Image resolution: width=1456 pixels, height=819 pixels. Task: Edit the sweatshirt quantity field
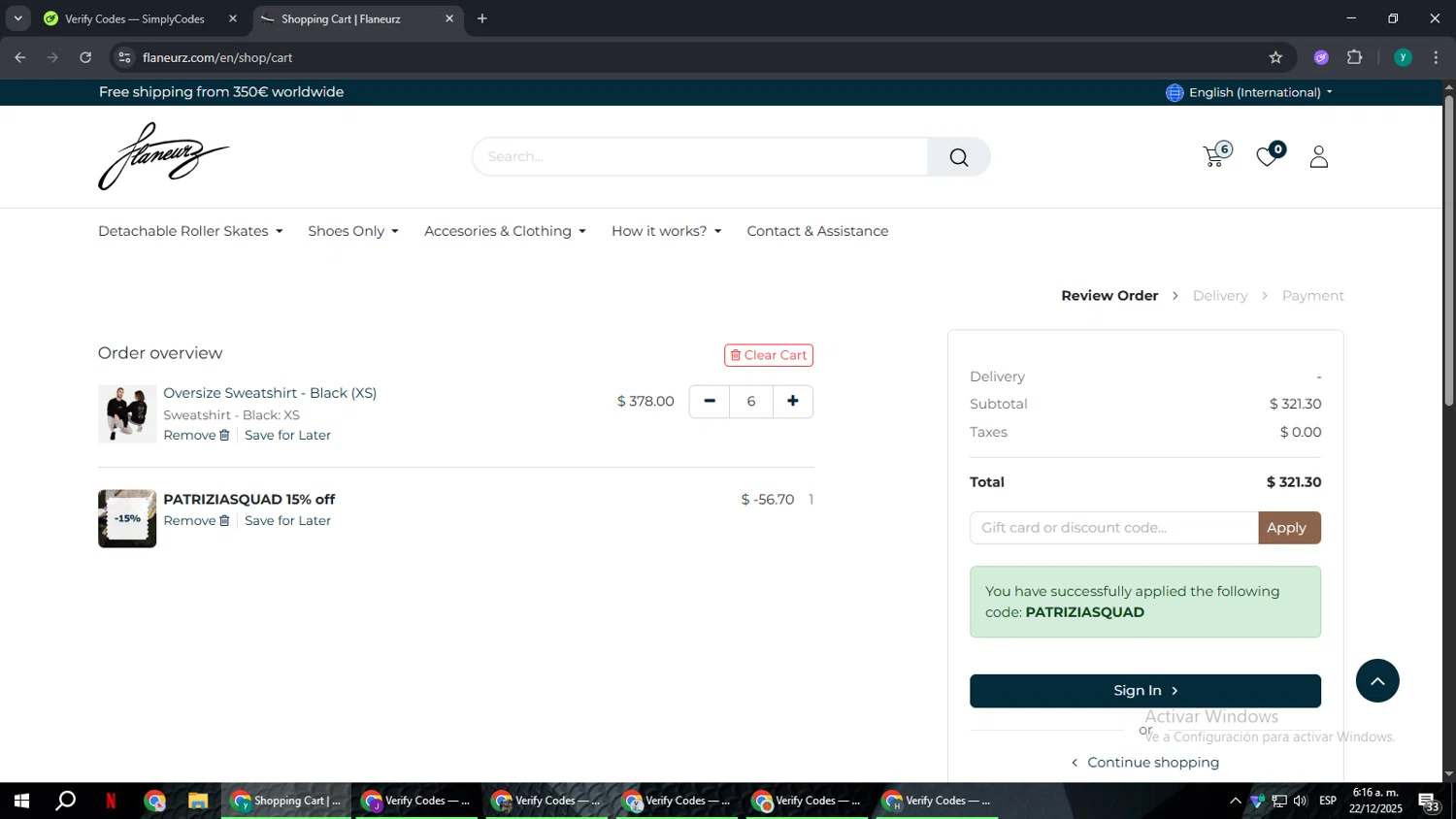point(751,402)
